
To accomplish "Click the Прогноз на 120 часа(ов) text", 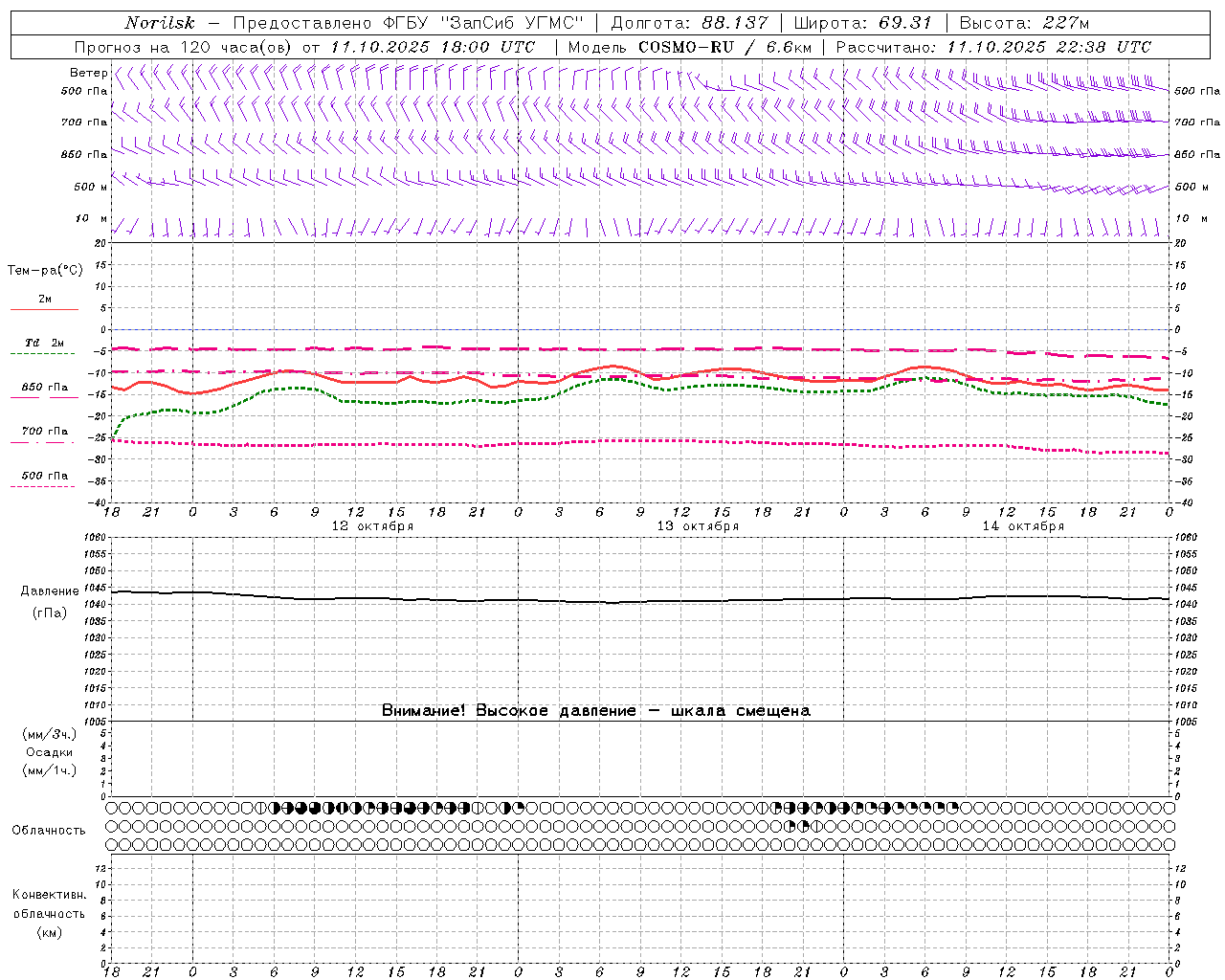I will [x=183, y=47].
